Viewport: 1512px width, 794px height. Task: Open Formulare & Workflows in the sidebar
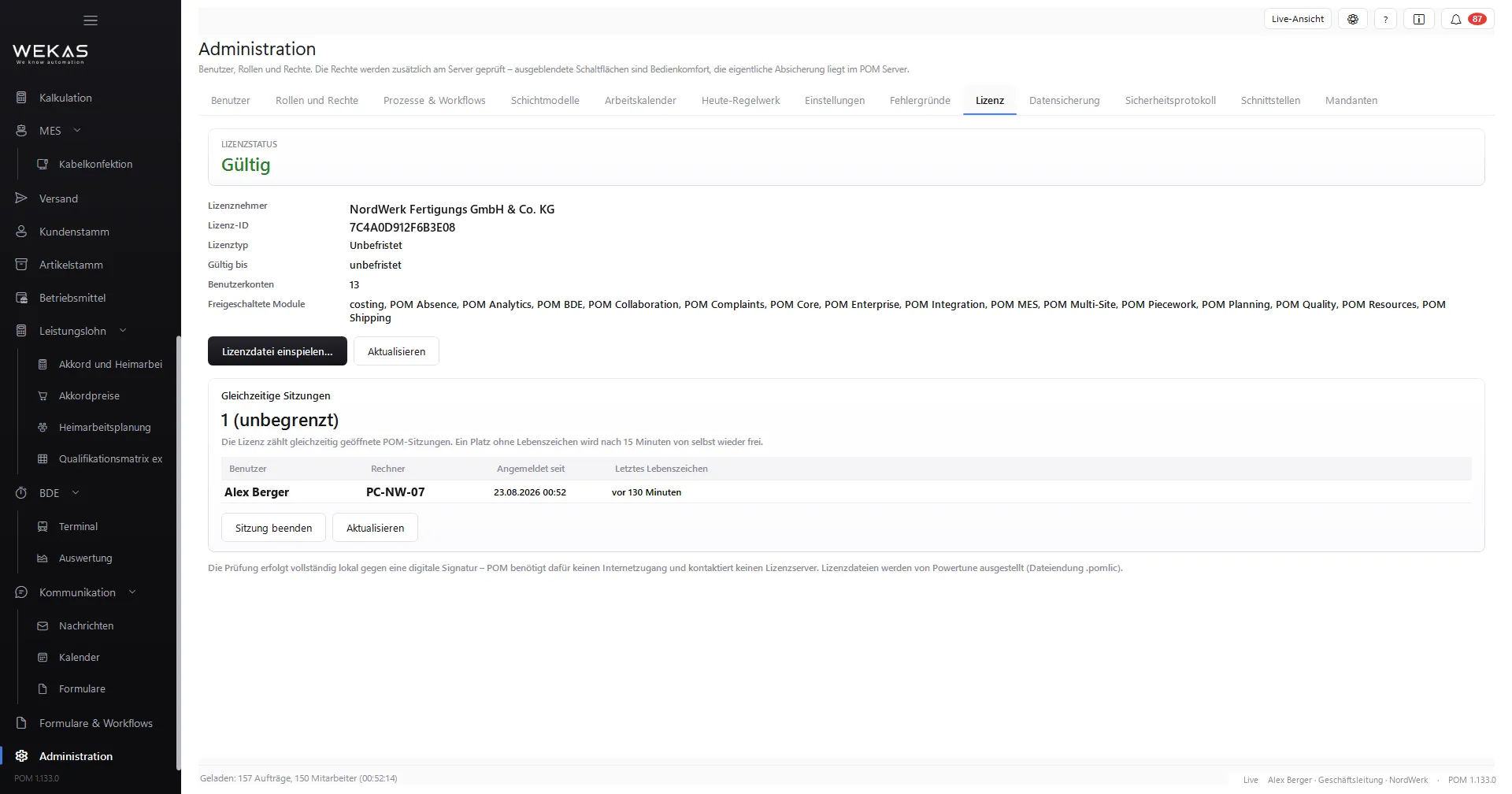pos(96,723)
